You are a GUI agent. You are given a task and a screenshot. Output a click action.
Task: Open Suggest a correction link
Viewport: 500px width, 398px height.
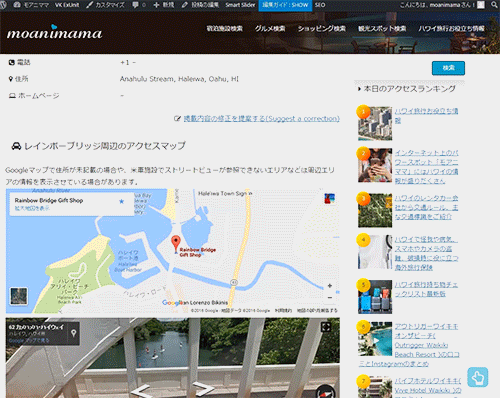point(261,119)
